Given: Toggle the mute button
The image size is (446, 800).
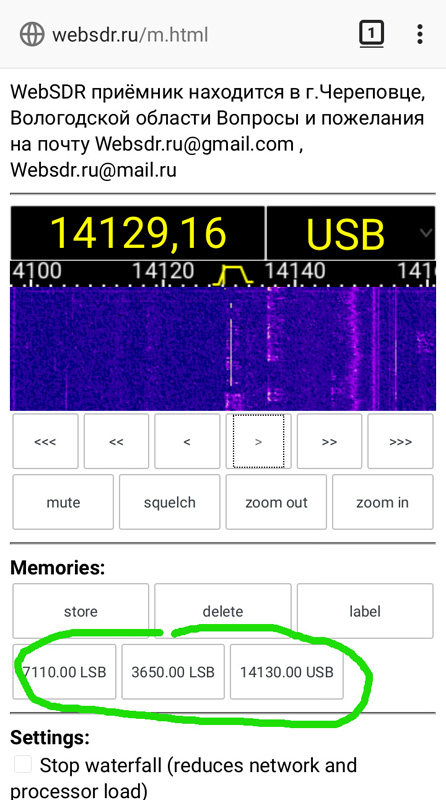Looking at the screenshot, I should point(63,502).
